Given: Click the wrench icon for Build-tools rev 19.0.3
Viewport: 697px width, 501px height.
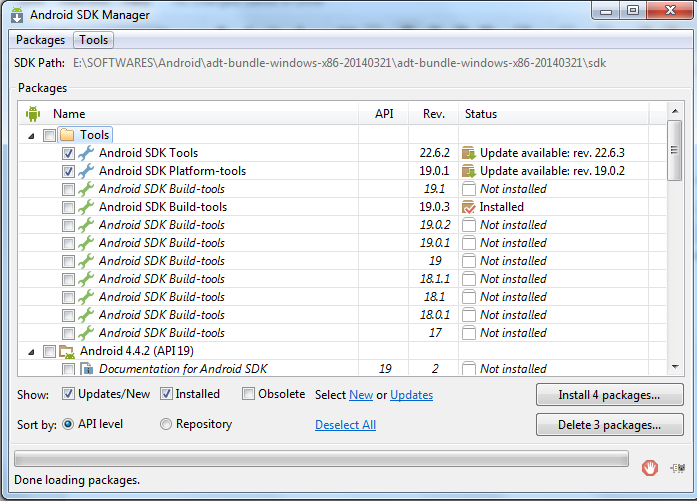Looking at the screenshot, I should [86, 207].
